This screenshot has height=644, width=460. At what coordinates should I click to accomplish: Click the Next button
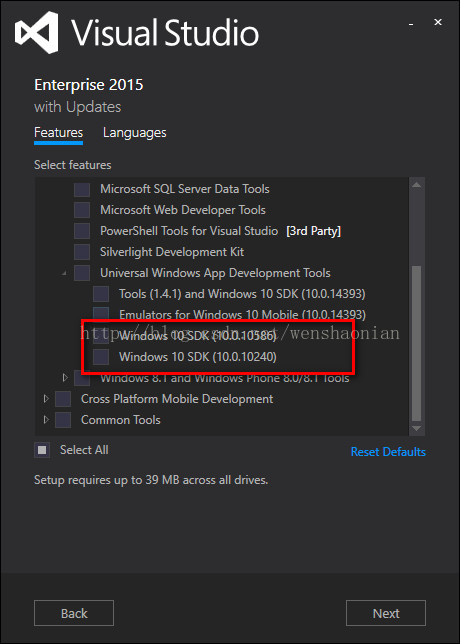[x=386, y=613]
